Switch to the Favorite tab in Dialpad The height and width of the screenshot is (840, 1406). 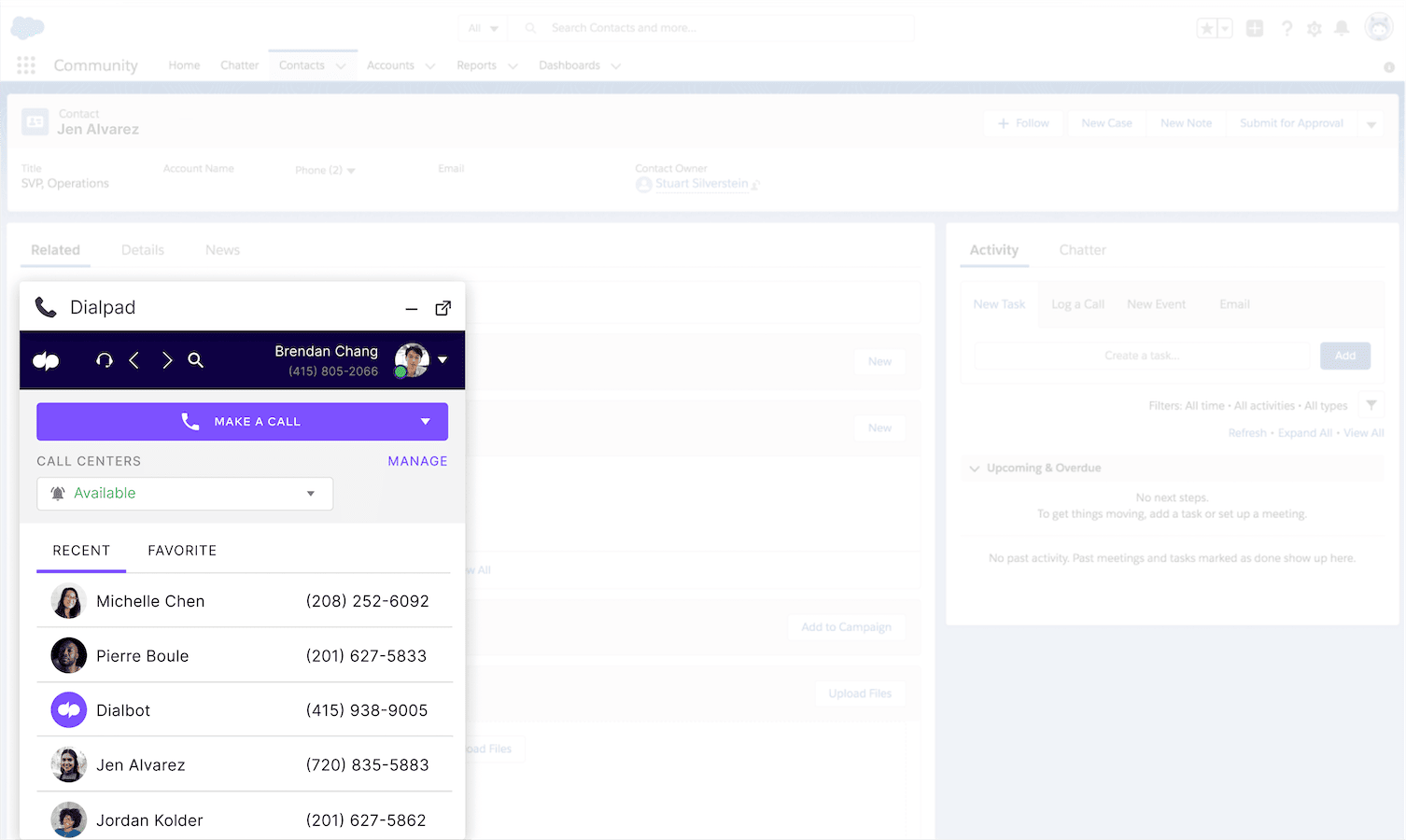(x=181, y=550)
